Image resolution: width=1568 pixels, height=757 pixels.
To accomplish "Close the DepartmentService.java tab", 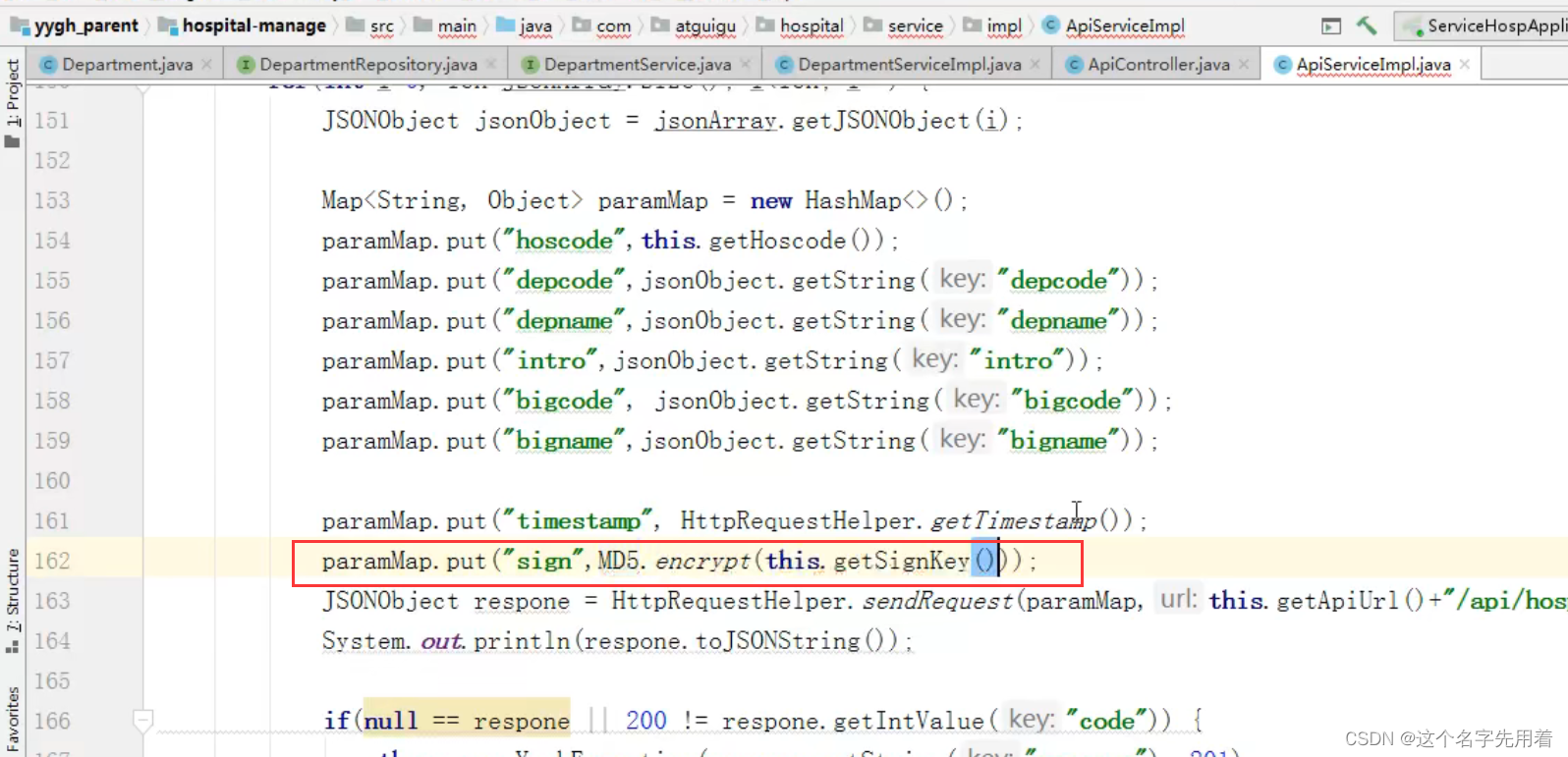I will [x=745, y=64].
